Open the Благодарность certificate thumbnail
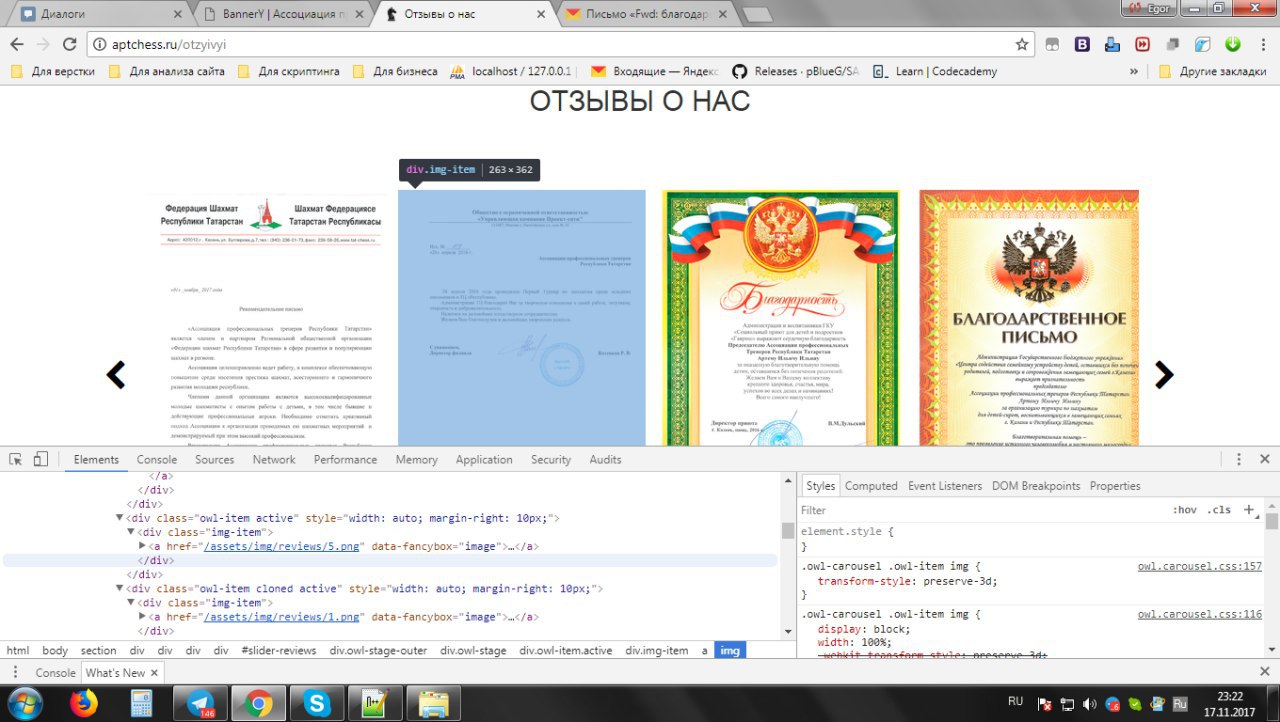1280x722 pixels. [x=781, y=318]
